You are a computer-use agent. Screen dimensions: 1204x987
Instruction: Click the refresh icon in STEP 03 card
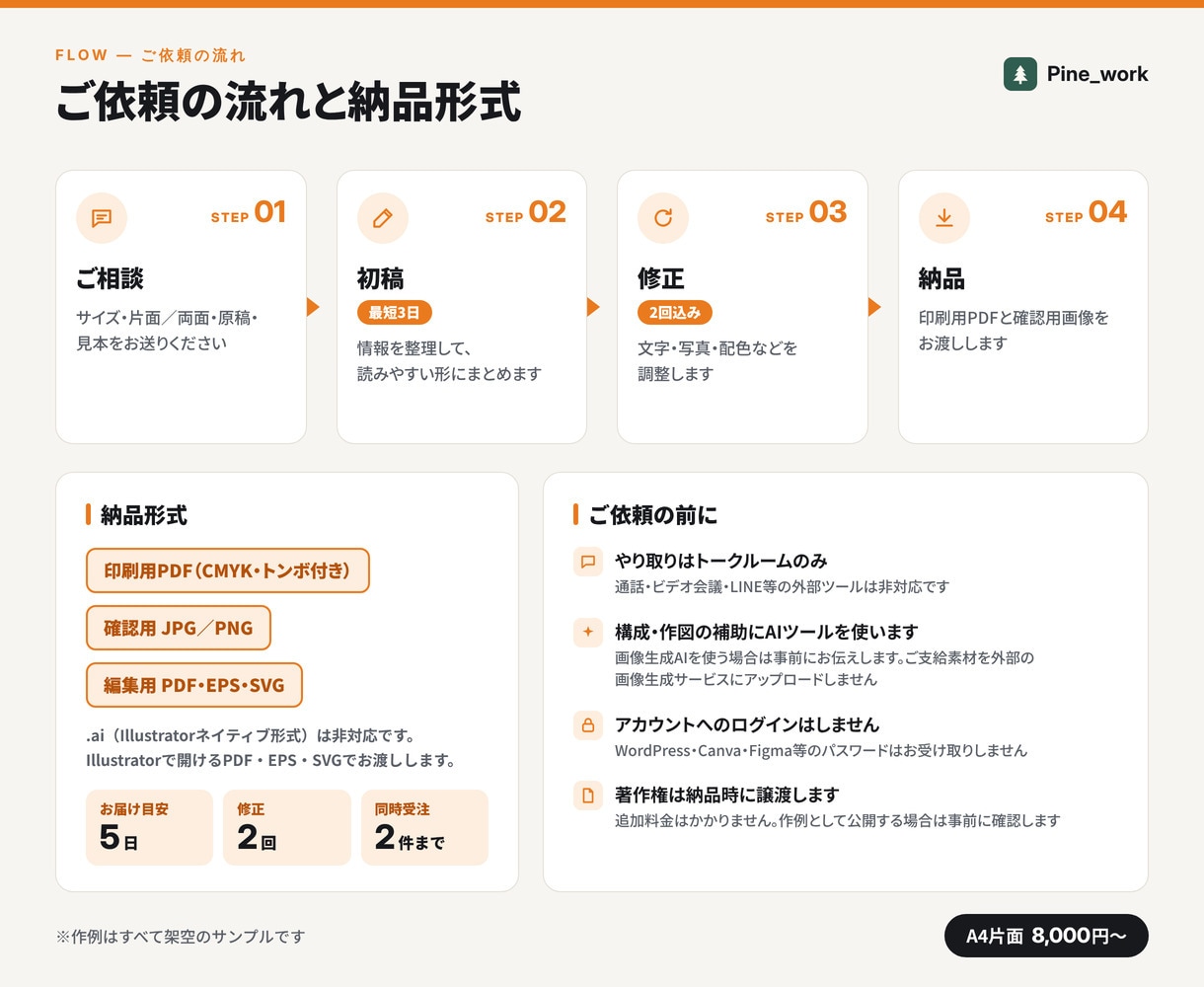pyautogui.click(x=663, y=218)
